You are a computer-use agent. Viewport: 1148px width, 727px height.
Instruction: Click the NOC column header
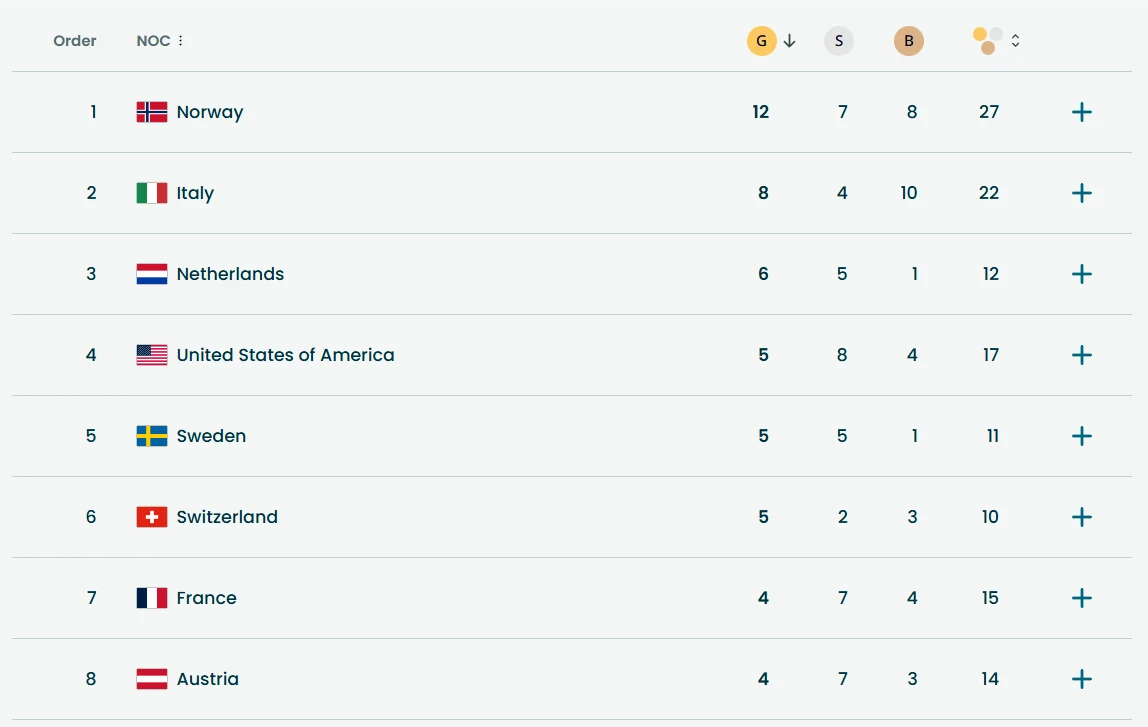pos(152,40)
